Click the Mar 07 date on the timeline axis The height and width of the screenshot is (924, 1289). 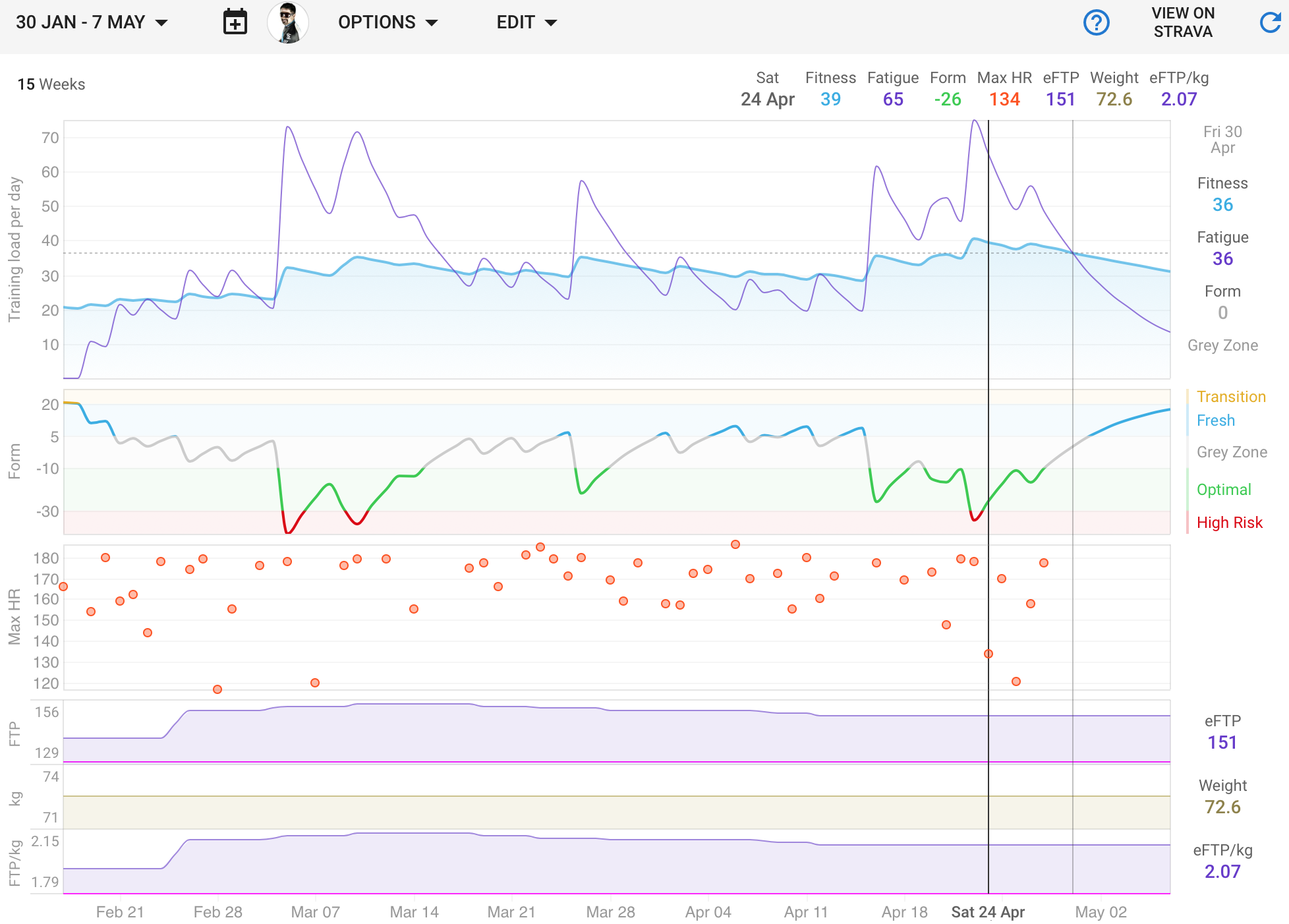pos(315,912)
